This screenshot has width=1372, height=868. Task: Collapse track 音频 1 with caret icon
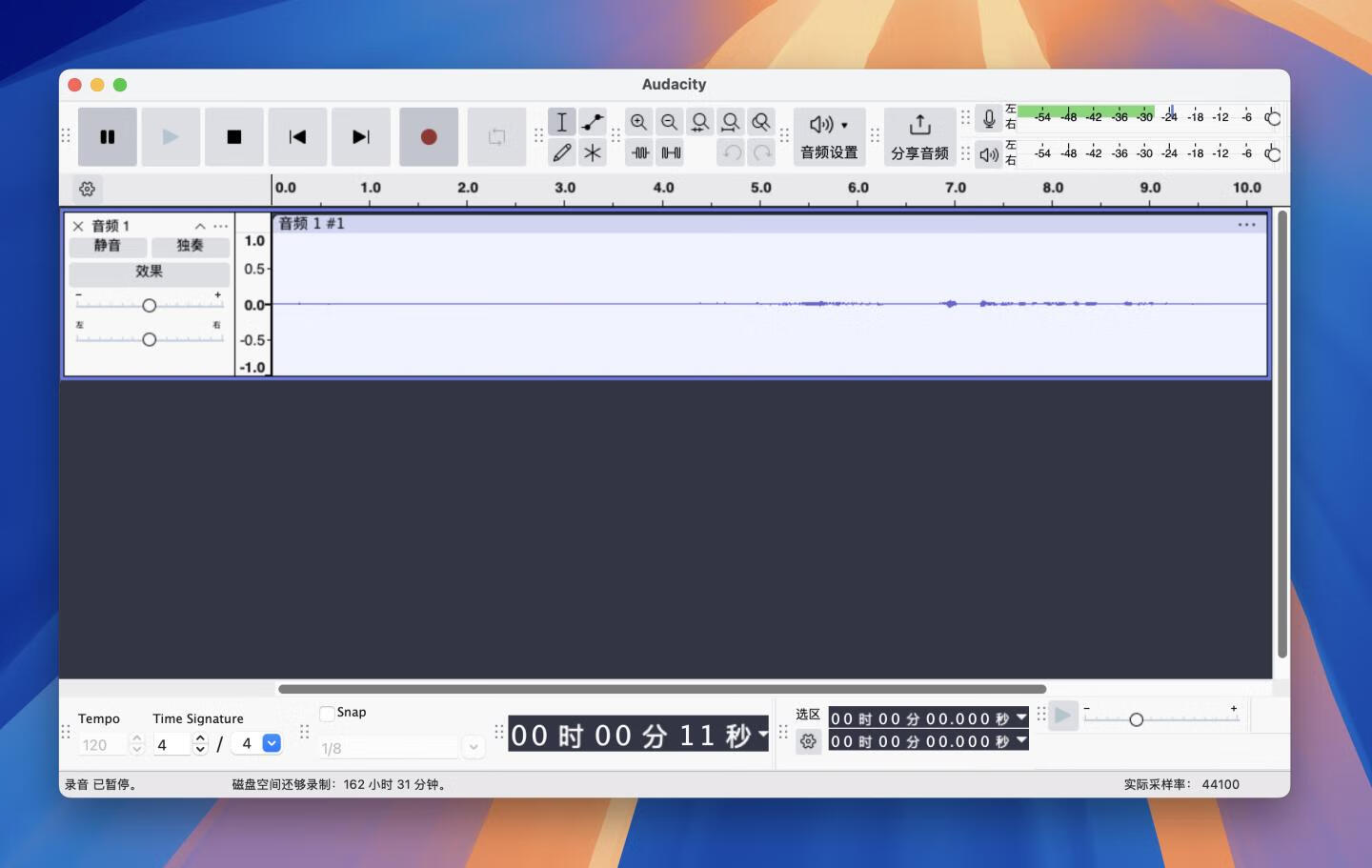click(200, 226)
